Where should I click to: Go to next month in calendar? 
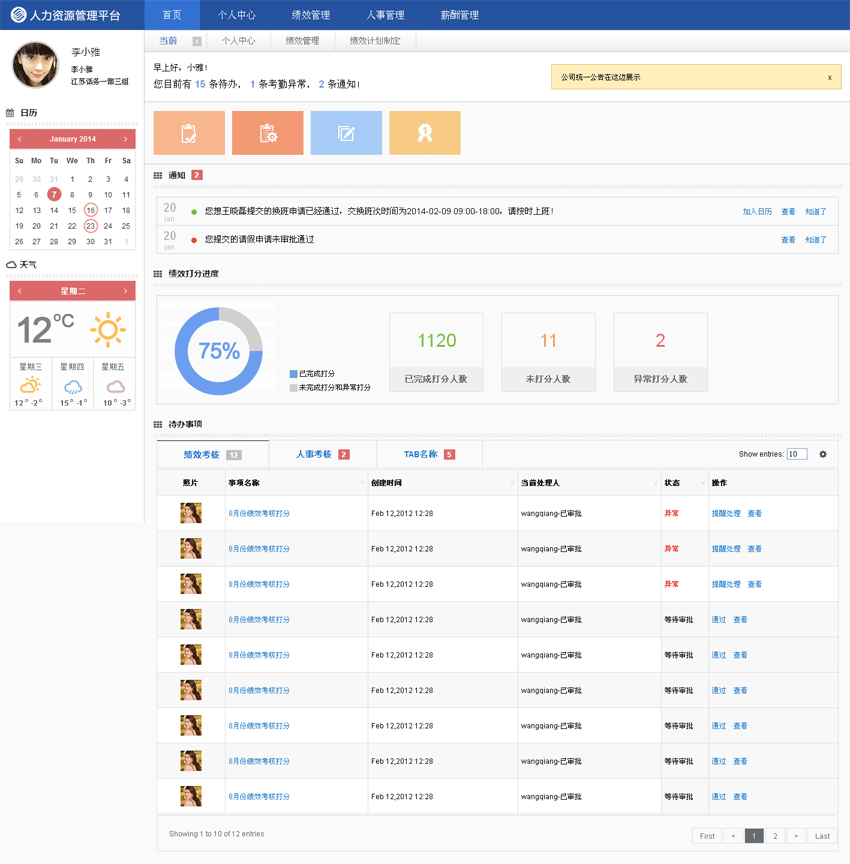click(x=125, y=139)
